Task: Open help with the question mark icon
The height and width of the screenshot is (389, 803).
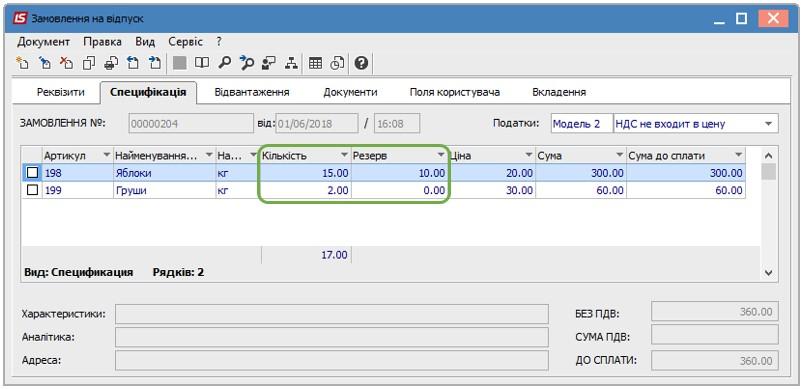Action: point(362,63)
